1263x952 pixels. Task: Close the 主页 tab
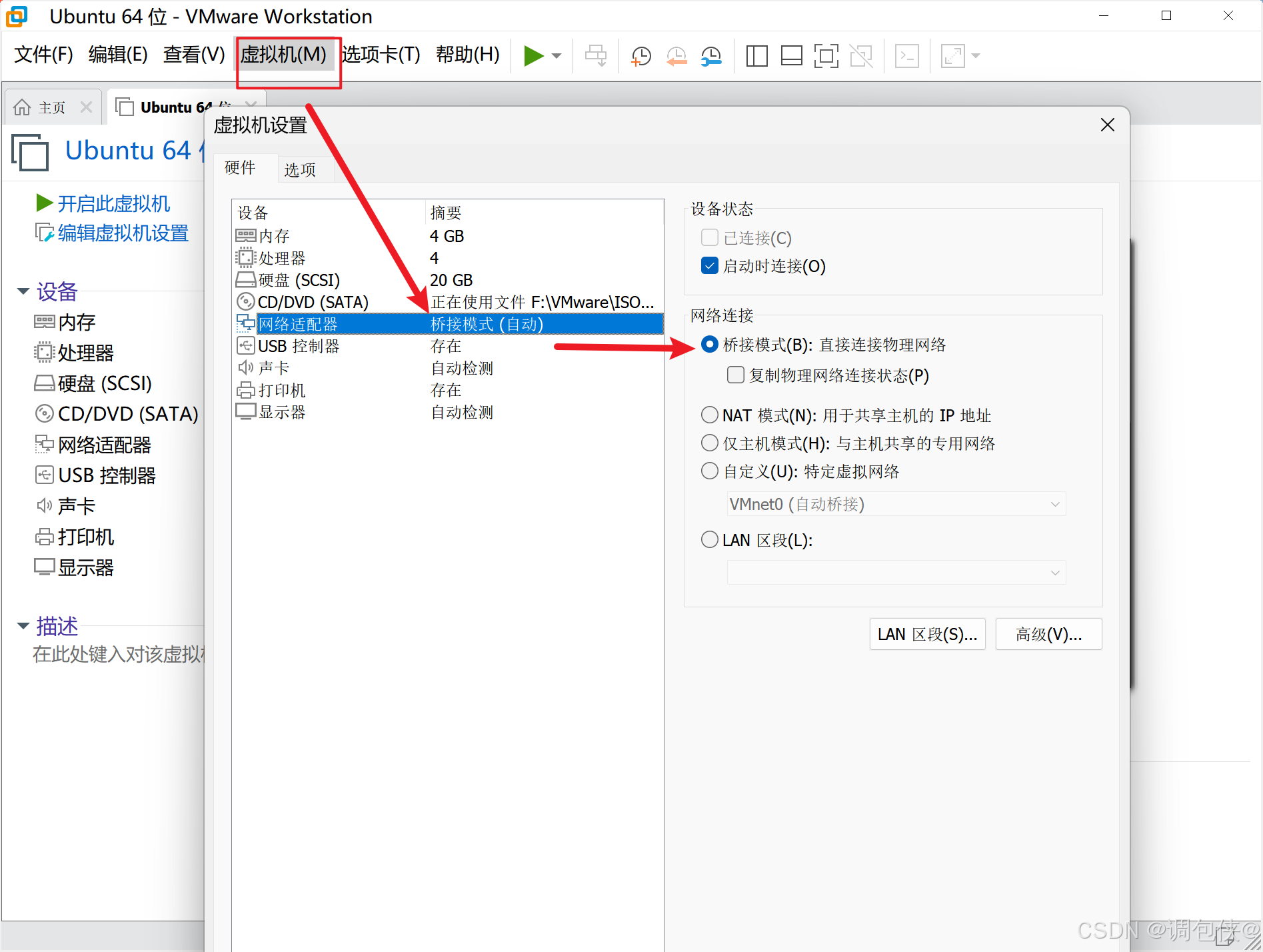point(86,107)
